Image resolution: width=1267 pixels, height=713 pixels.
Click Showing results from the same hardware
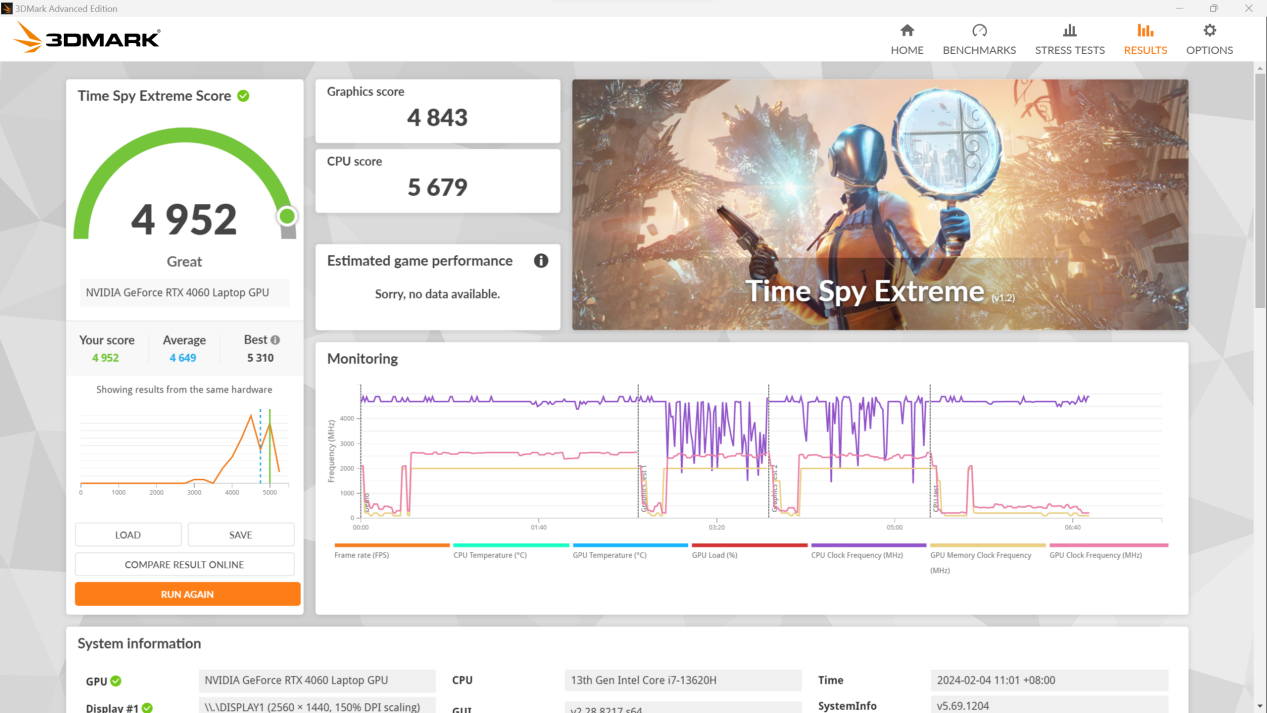(184, 390)
